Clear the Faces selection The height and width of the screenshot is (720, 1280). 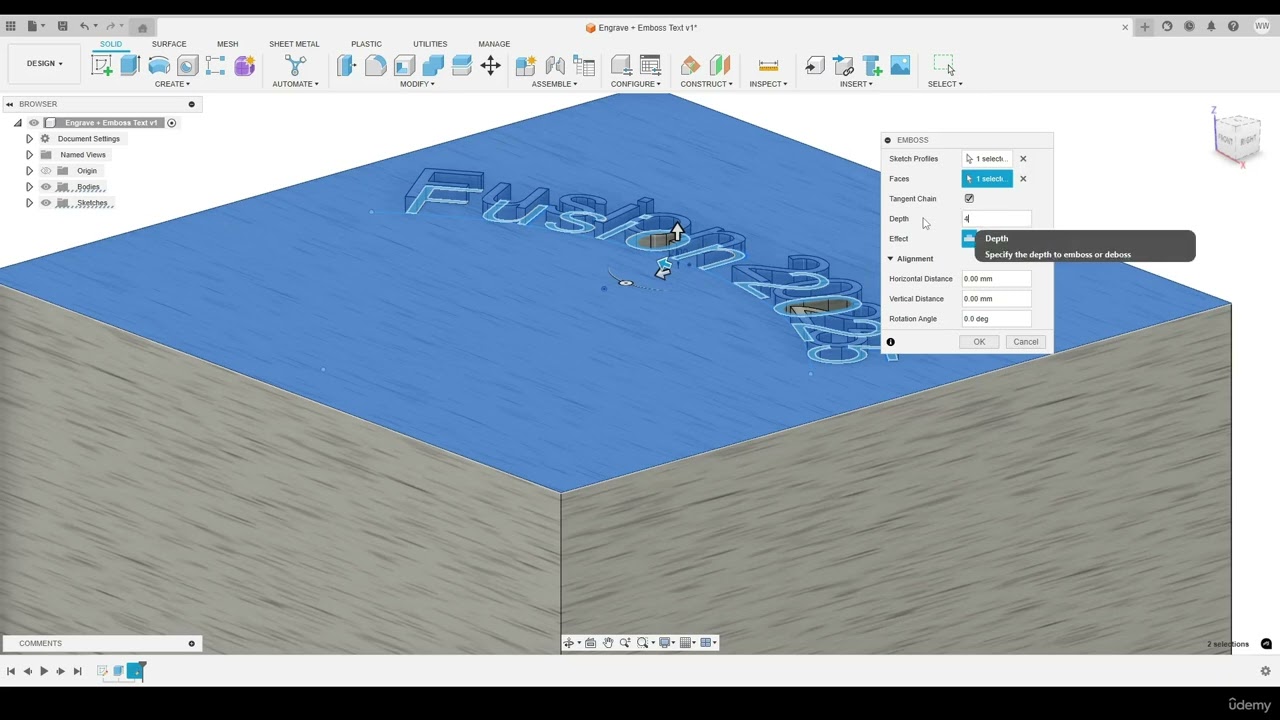pyautogui.click(x=1023, y=179)
